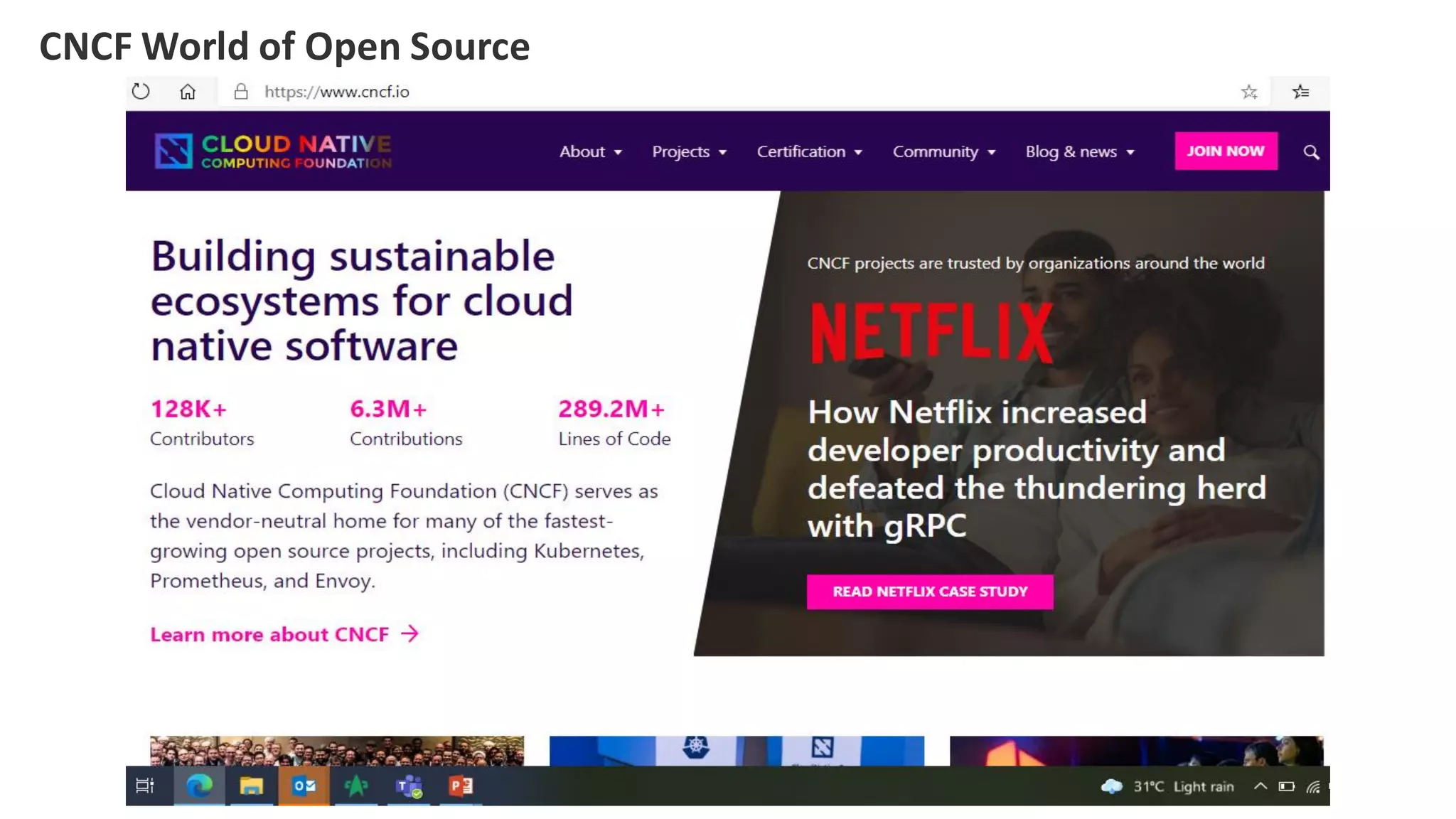Click the site search magnifier icon
This screenshot has height=819, width=1456.
coord(1311,152)
